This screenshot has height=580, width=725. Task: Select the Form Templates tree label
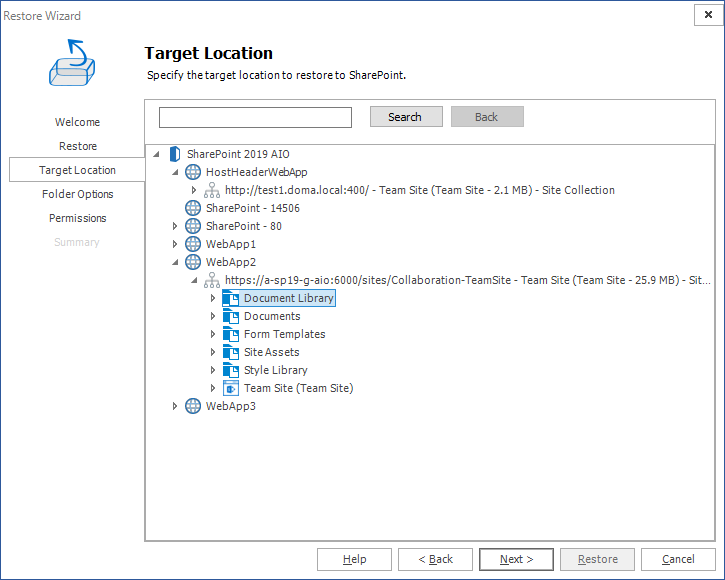[285, 334]
